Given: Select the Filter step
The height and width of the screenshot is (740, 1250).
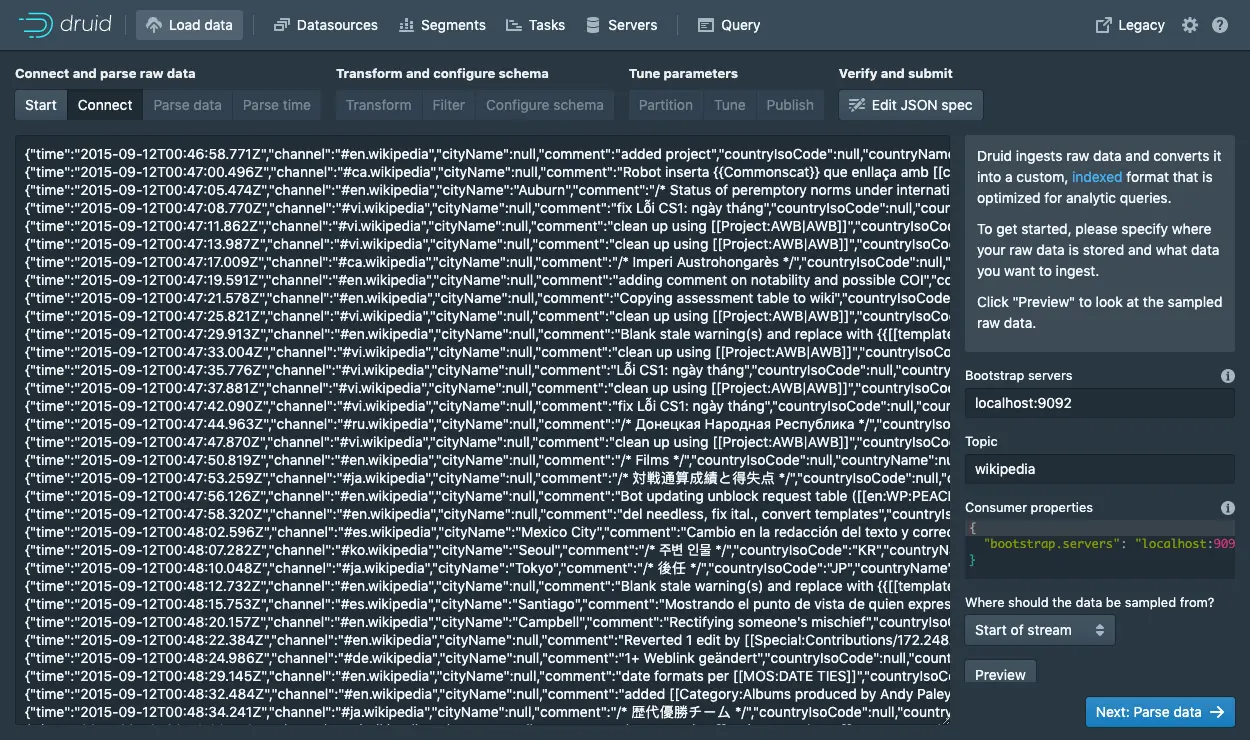Looking at the screenshot, I should (448, 105).
